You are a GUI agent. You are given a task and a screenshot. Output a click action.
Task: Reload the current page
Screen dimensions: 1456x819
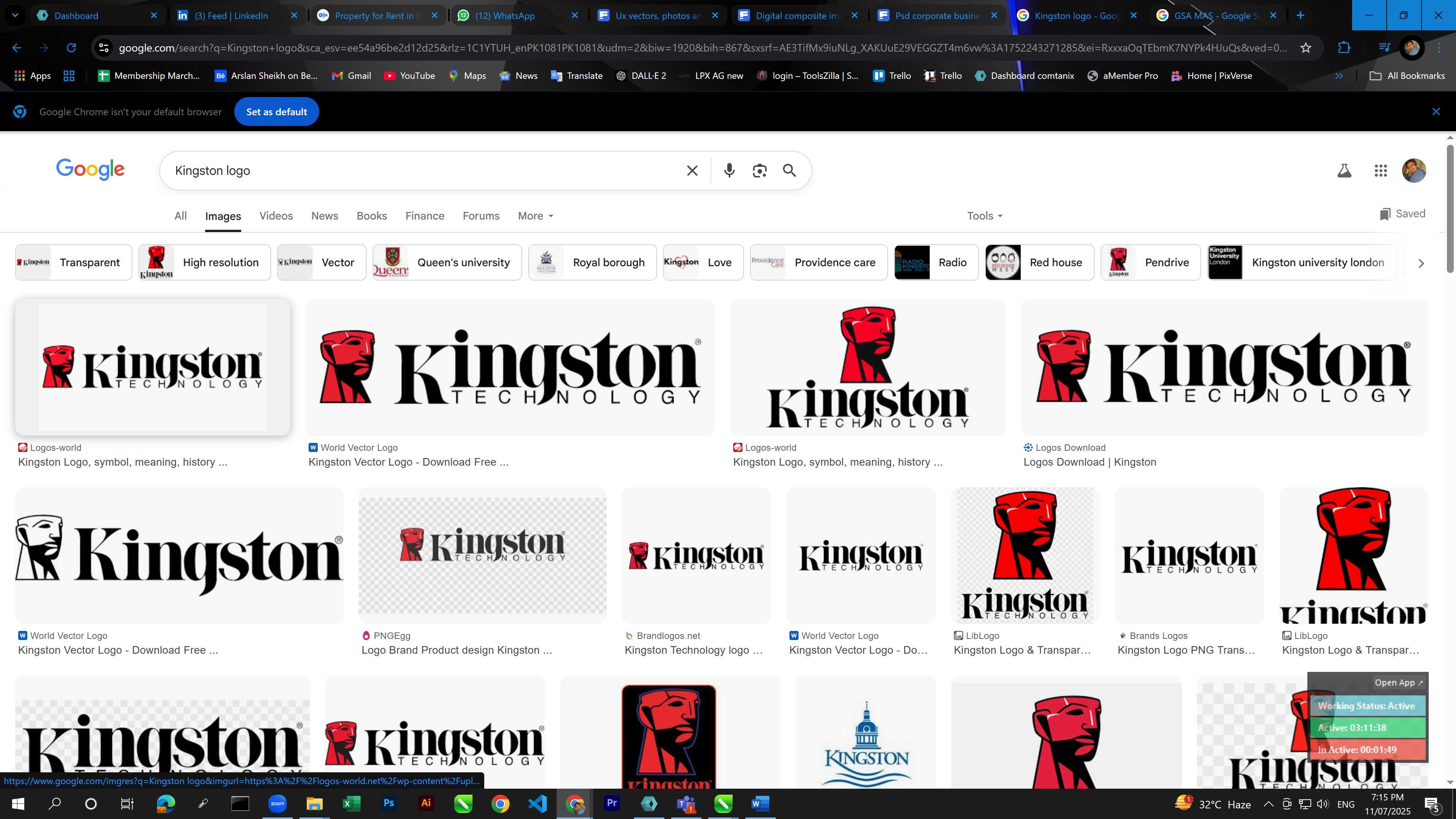point(71,47)
